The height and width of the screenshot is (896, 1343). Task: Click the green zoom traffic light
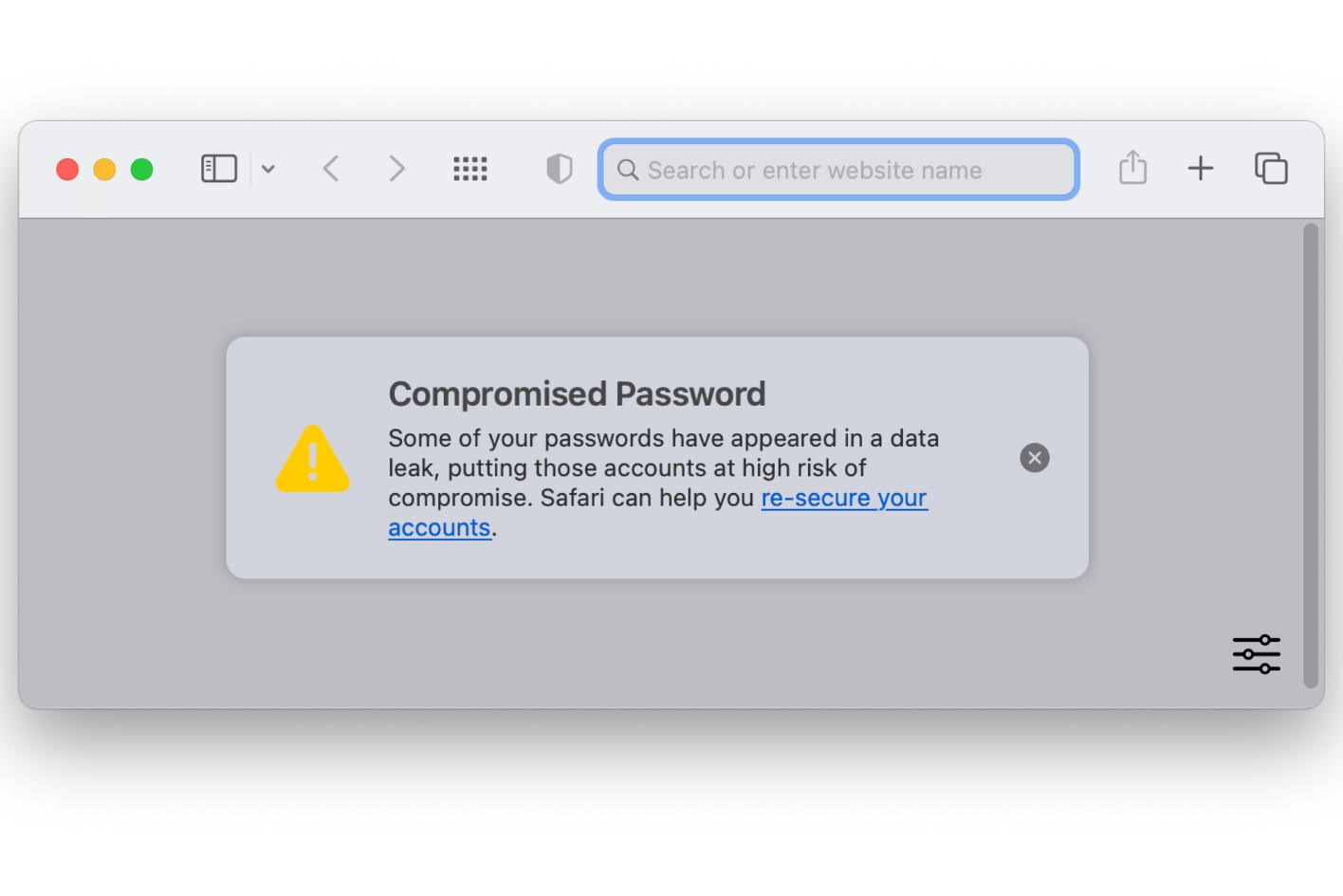click(141, 169)
